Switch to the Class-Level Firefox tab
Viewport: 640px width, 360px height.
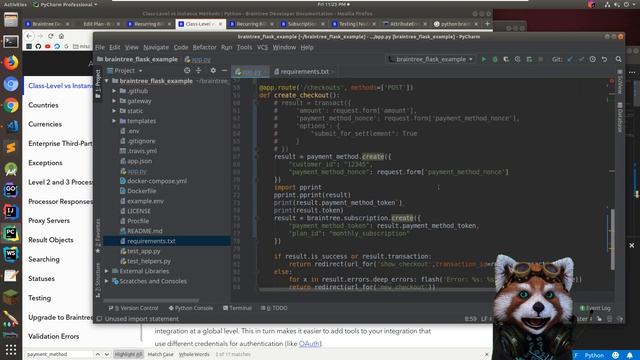(200, 24)
